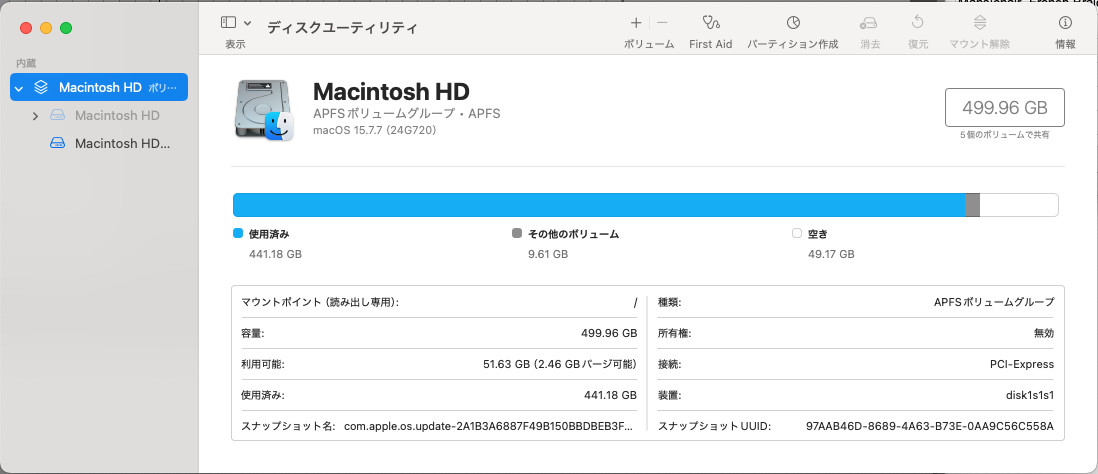Click the ディスクユーティリティ window title

[342, 28]
